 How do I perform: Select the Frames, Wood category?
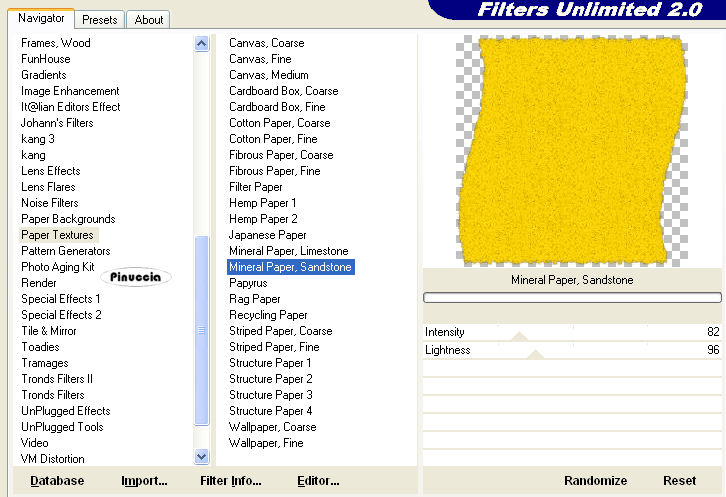(56, 43)
